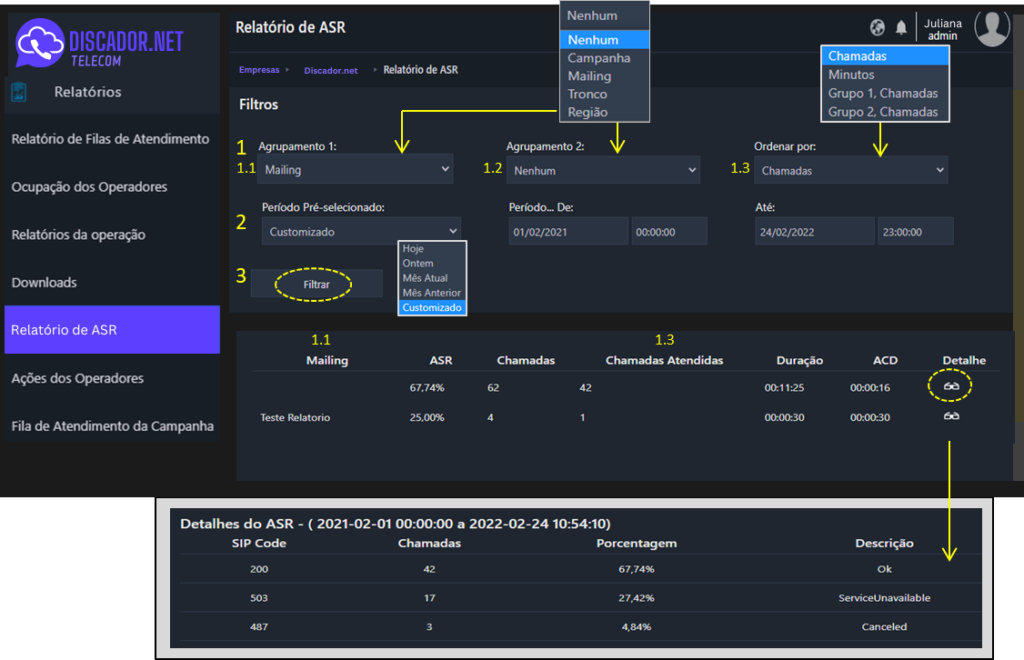This screenshot has height=660, width=1024.
Task: Open details glasses icon for first row
Action: [x=951, y=386]
